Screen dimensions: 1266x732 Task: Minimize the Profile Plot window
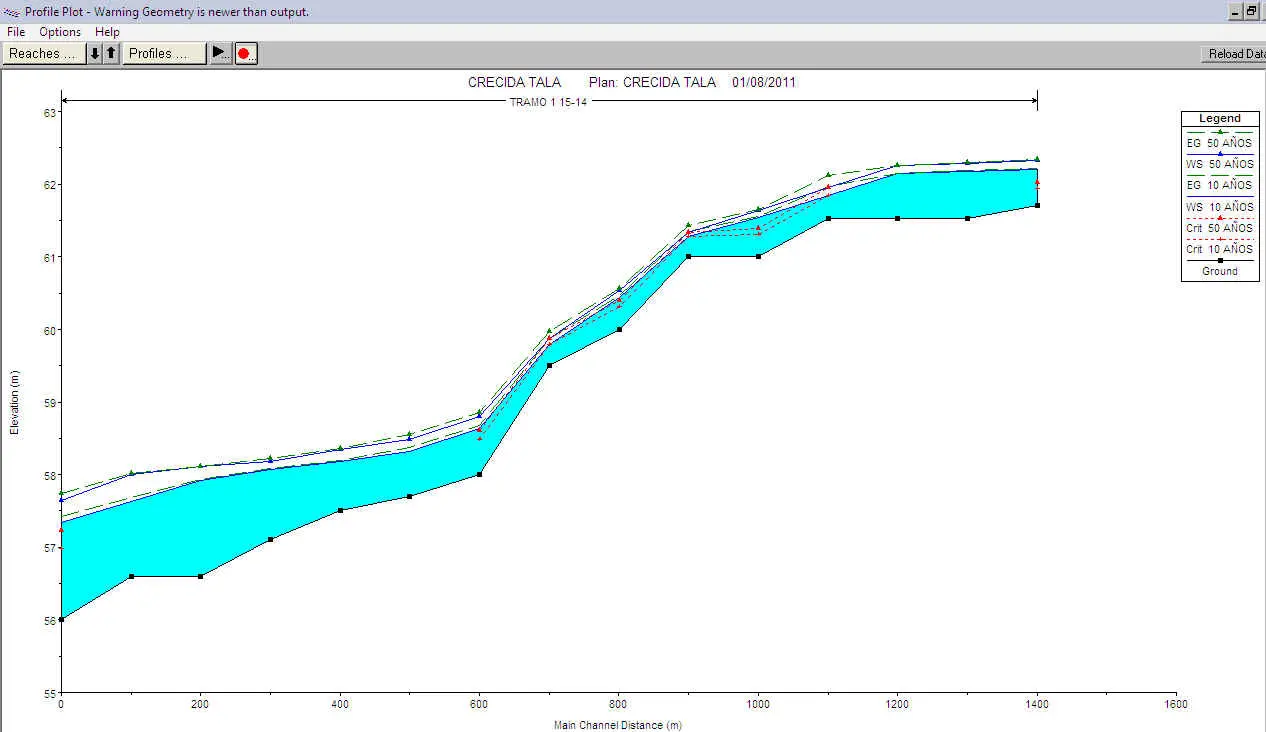point(1235,11)
